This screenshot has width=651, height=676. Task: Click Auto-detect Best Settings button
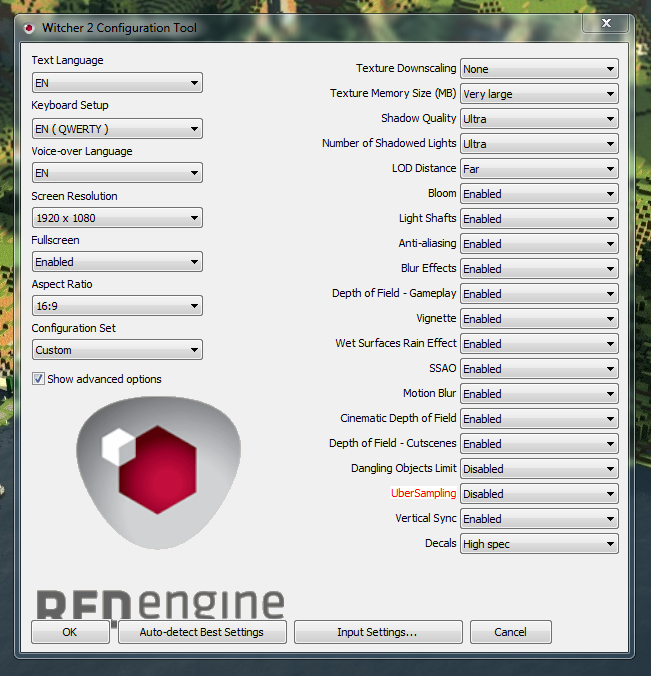coord(202,632)
